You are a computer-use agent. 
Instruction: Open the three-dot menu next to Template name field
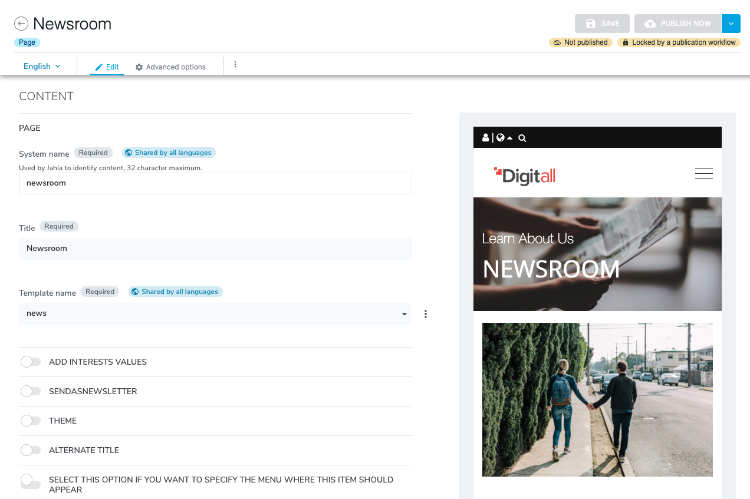425,314
